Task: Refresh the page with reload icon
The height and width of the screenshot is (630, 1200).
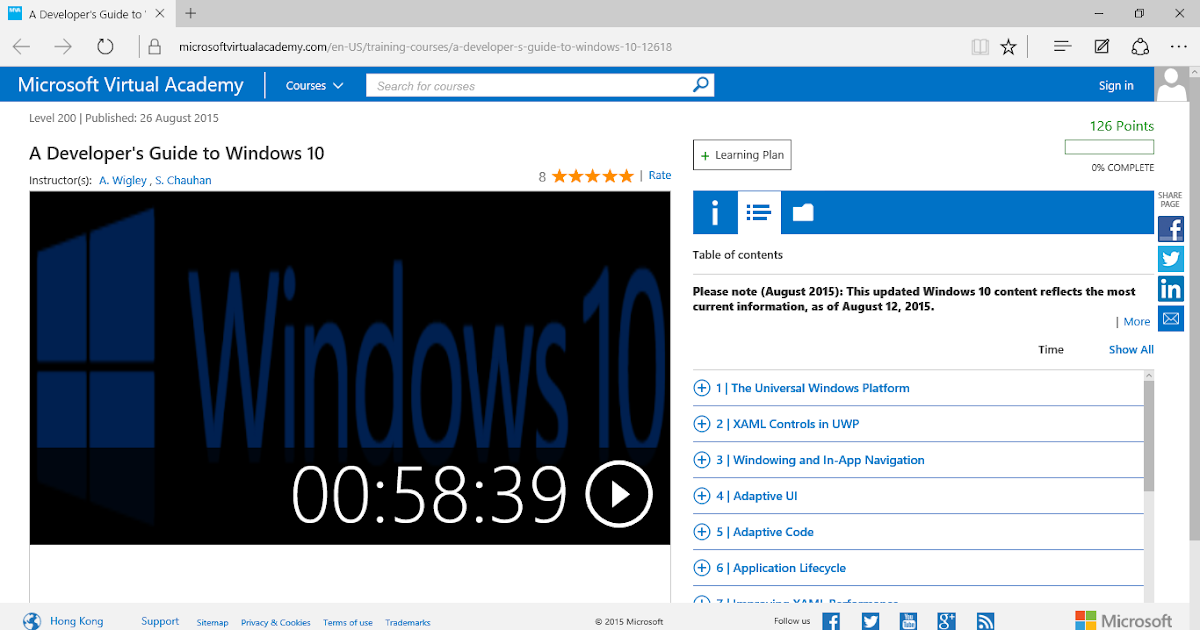Action: tap(105, 47)
